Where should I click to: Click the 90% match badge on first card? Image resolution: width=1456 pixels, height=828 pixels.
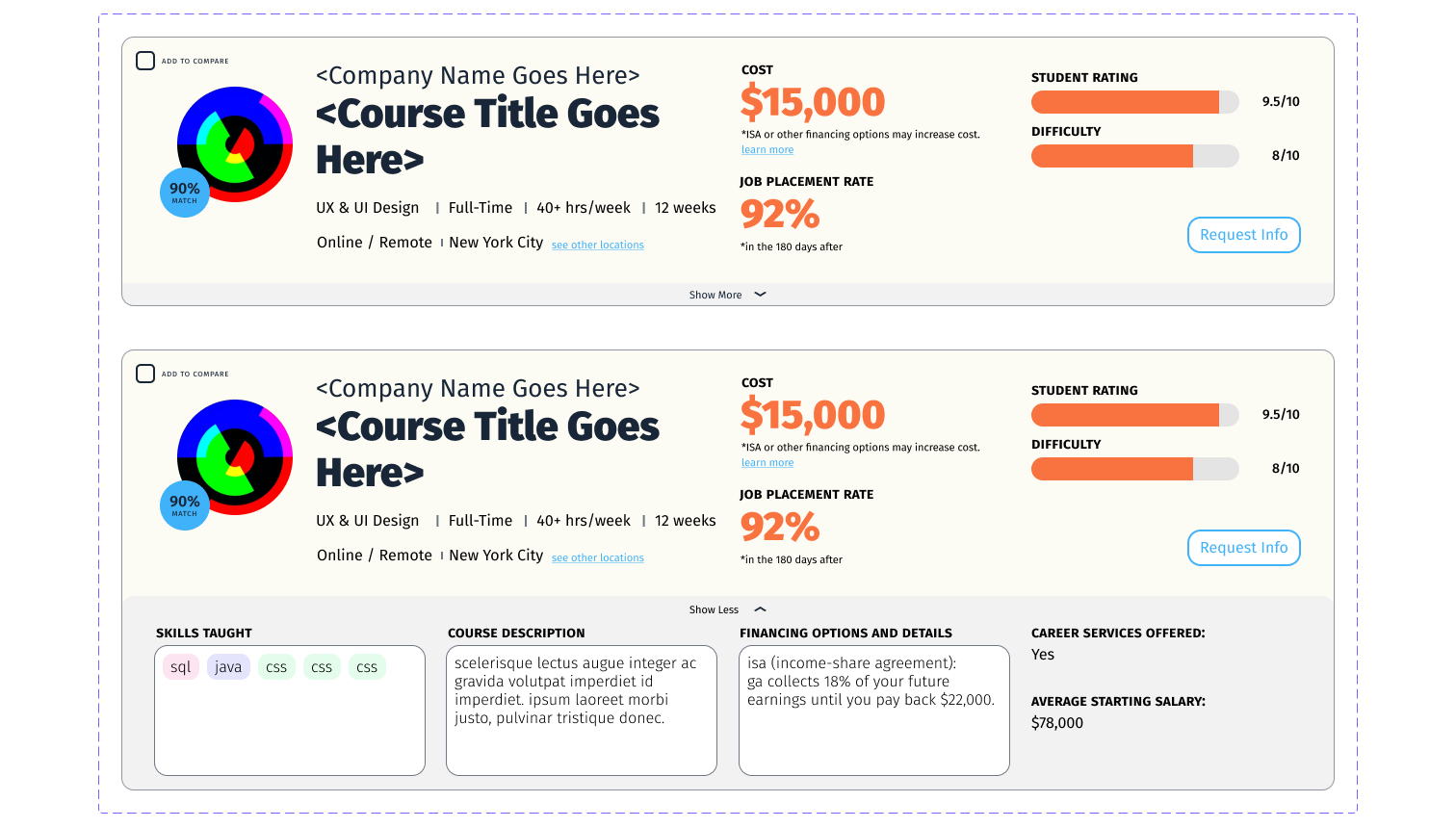[x=185, y=193]
